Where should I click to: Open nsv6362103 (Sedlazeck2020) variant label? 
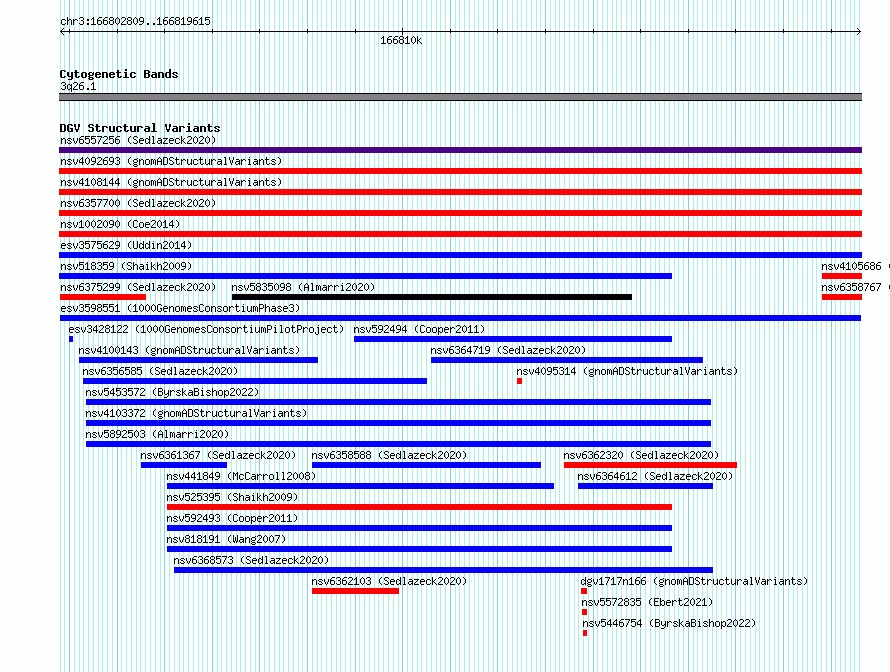389,581
